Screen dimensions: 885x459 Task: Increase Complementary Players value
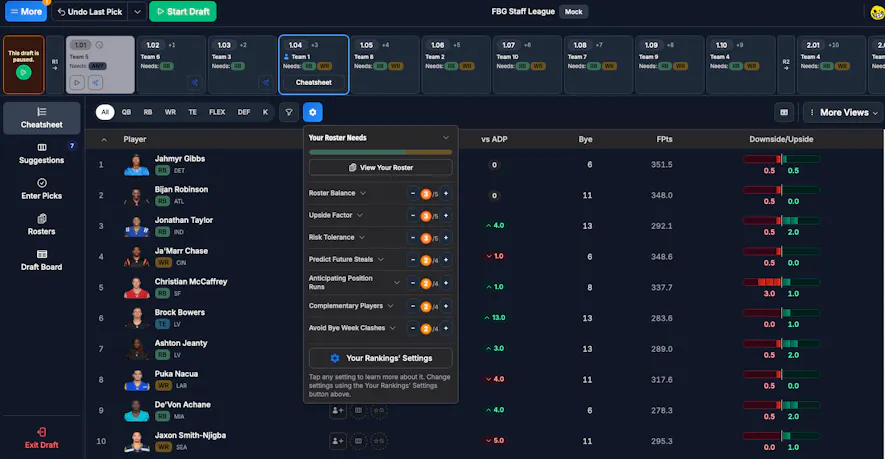pos(446,306)
